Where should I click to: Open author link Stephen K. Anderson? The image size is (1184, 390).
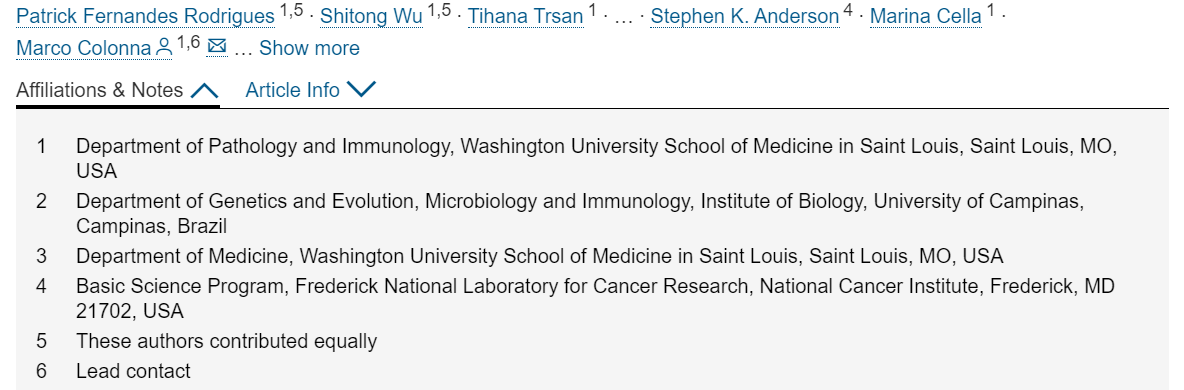tap(745, 16)
